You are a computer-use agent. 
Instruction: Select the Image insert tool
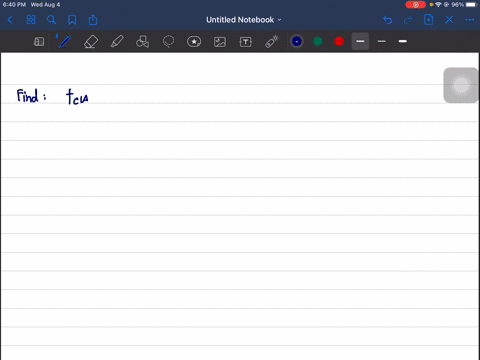[x=220, y=42]
